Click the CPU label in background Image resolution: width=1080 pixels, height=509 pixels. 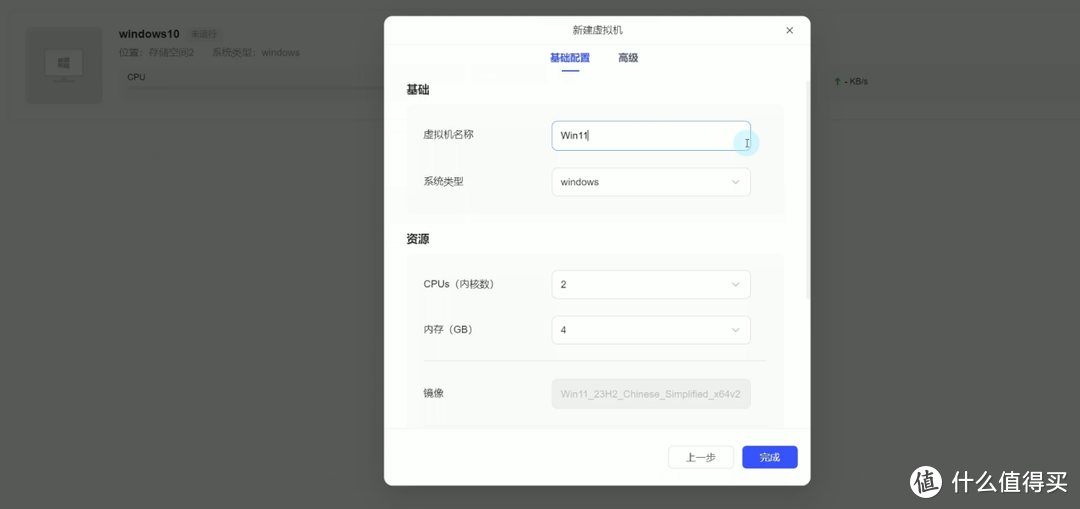136,77
